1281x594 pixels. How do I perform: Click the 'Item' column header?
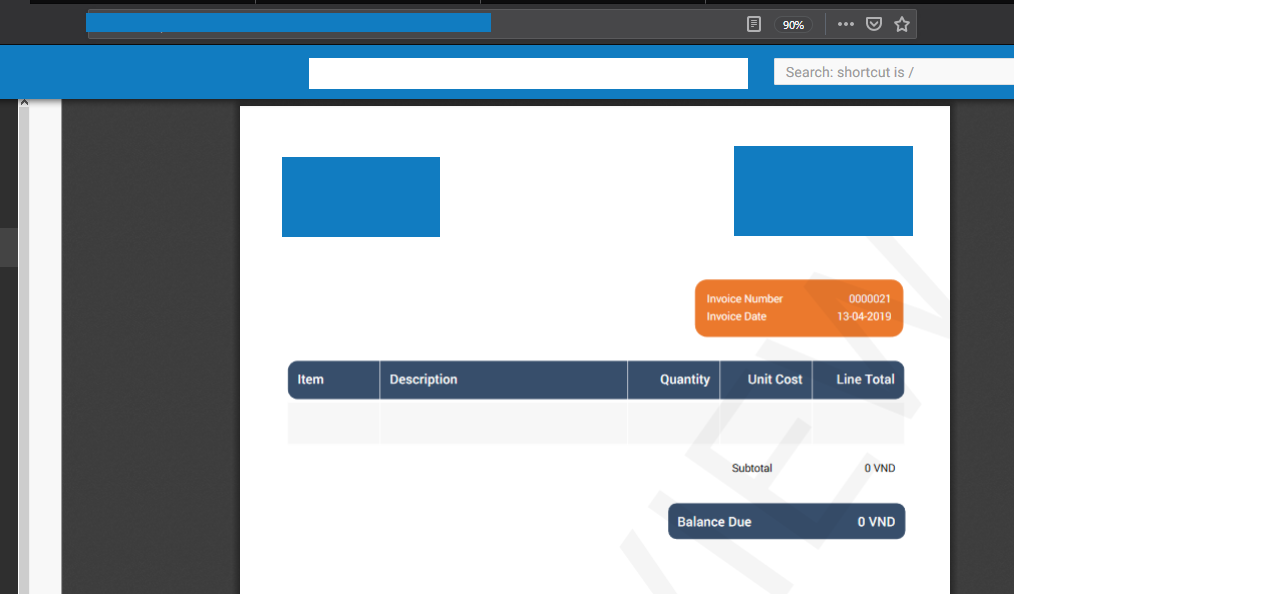(x=310, y=379)
